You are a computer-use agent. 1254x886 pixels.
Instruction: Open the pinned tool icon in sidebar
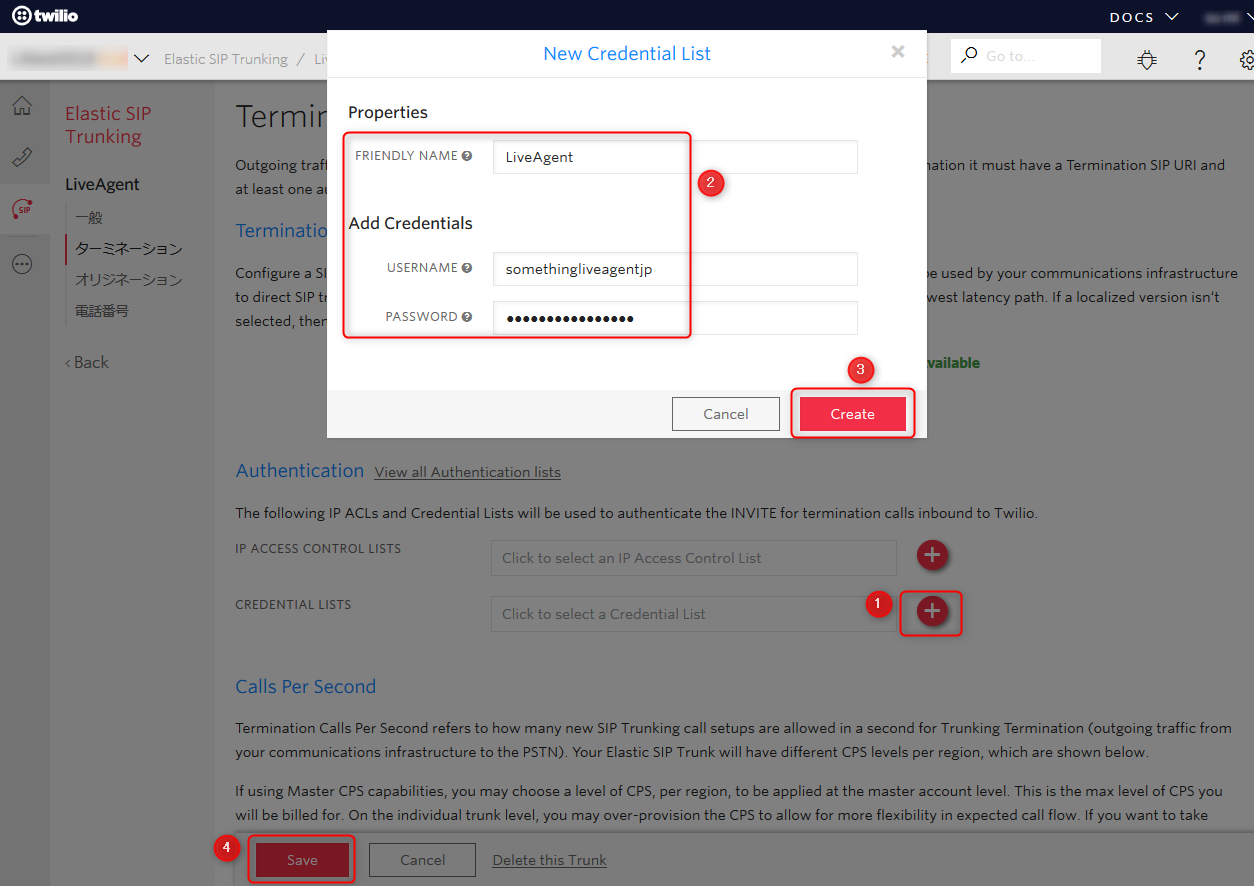pos(22,158)
